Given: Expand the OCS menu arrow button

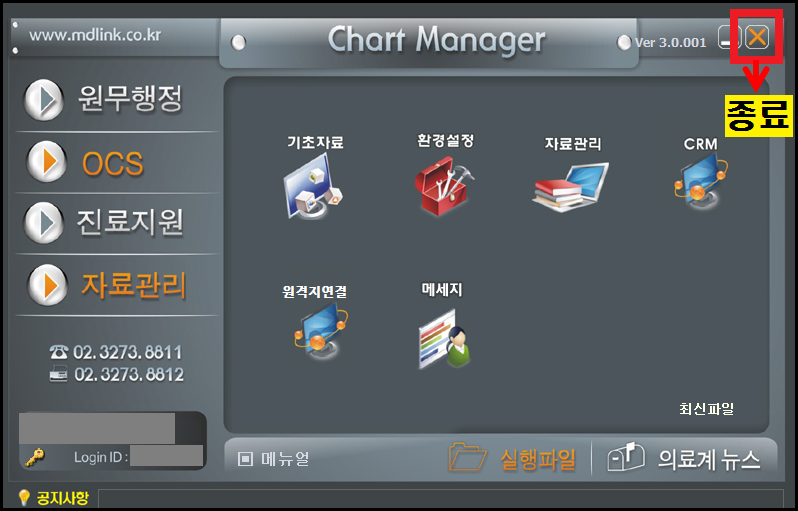Looking at the screenshot, I should point(46,162).
